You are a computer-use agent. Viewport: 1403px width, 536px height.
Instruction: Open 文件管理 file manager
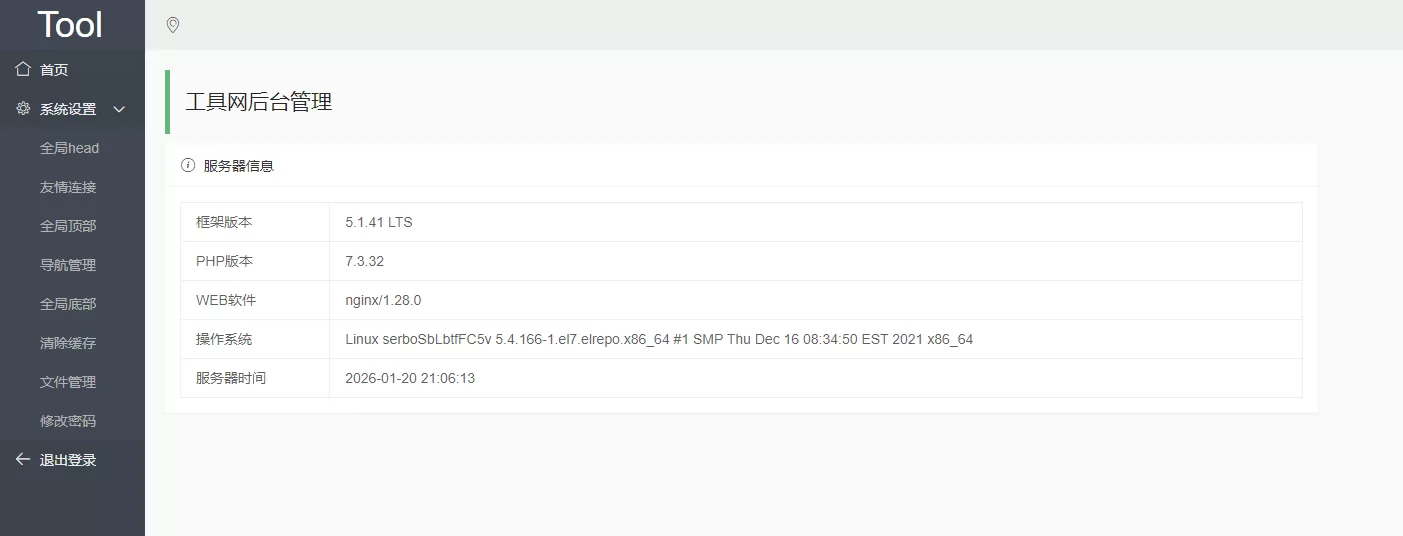pyautogui.click(x=68, y=382)
